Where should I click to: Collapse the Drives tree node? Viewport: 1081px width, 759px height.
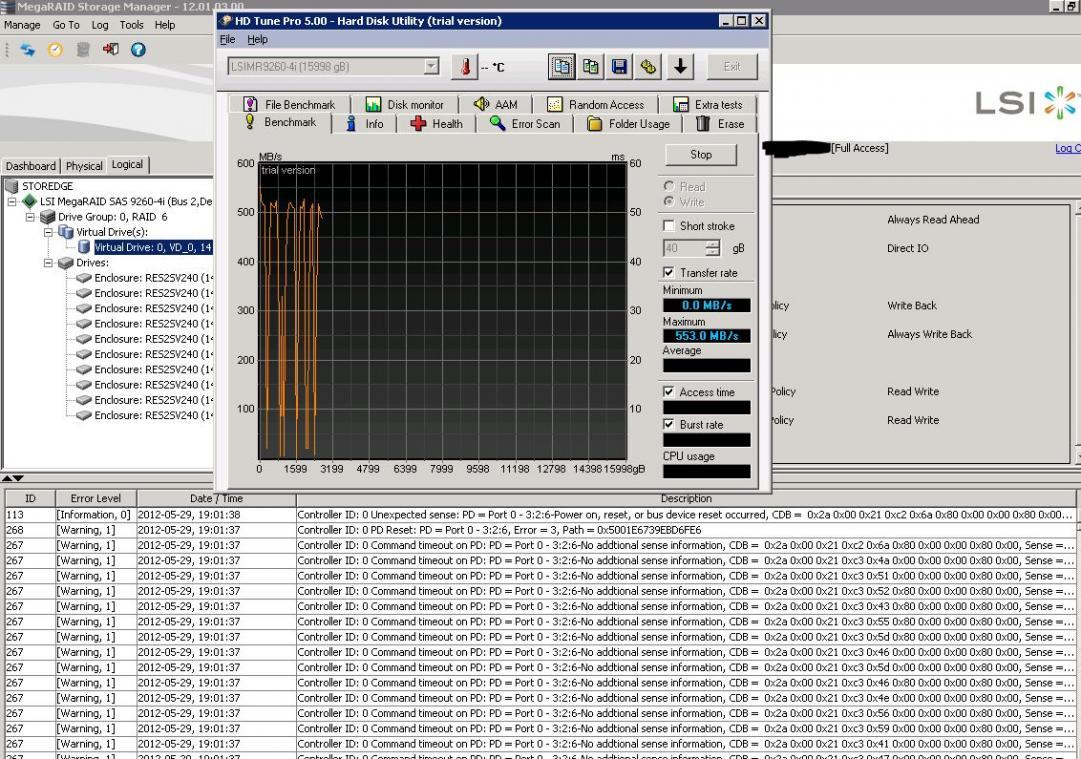coord(46,262)
